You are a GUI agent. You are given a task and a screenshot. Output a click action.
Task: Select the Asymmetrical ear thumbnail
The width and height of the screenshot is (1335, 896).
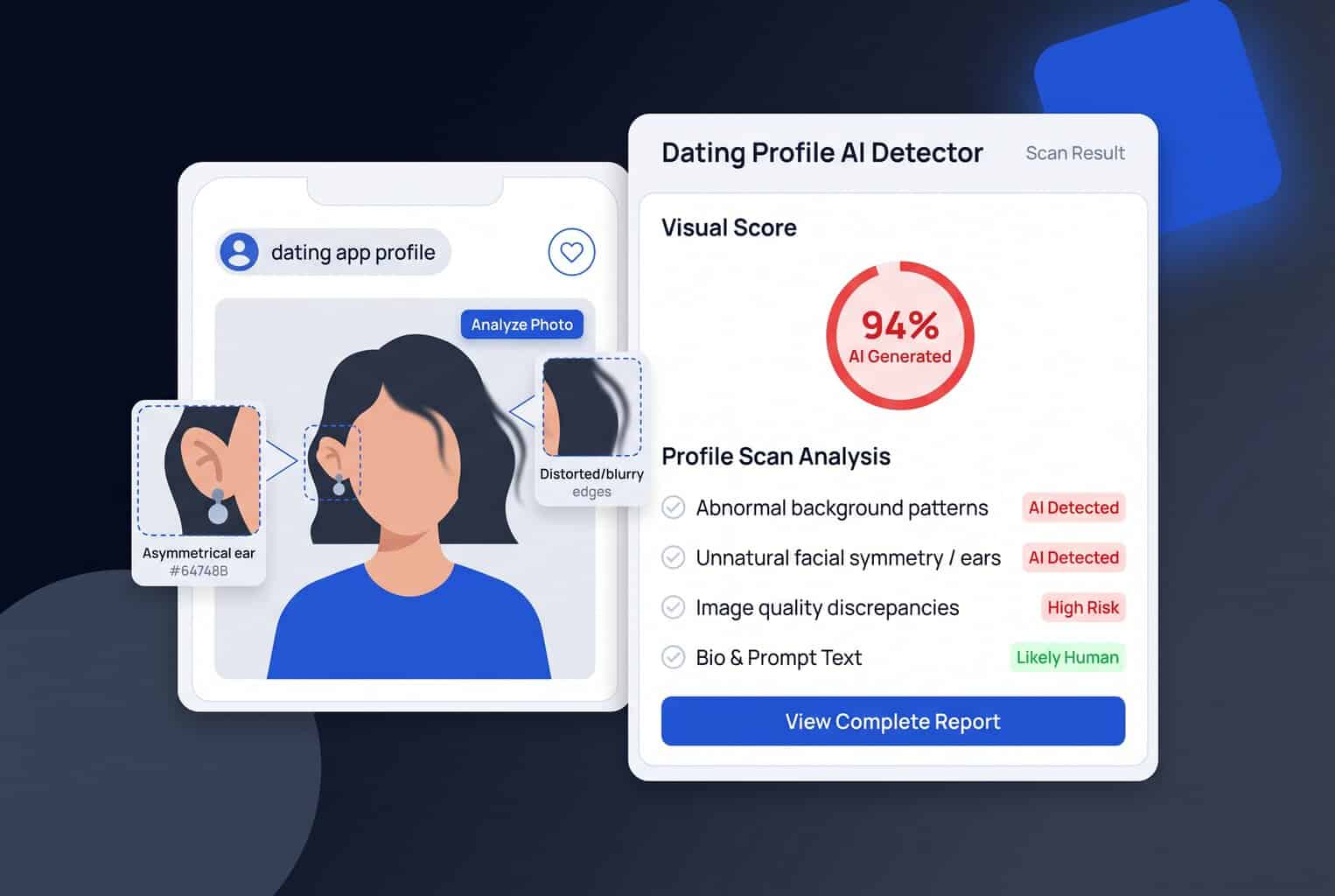(199, 470)
